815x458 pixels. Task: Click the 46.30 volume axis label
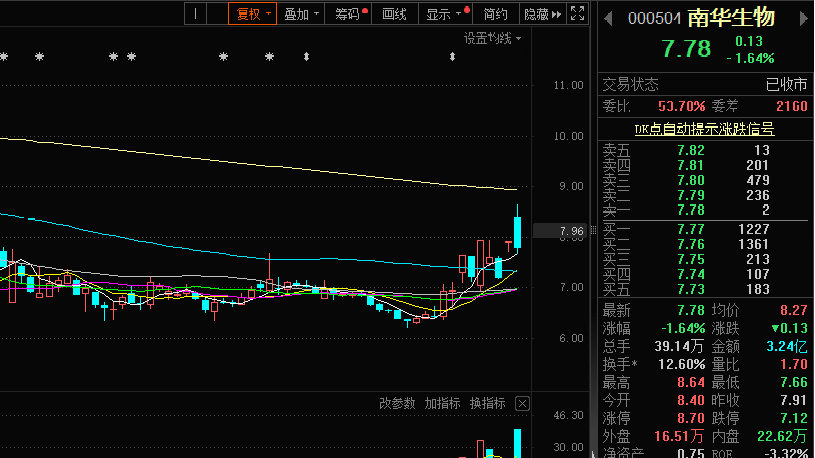pos(569,415)
